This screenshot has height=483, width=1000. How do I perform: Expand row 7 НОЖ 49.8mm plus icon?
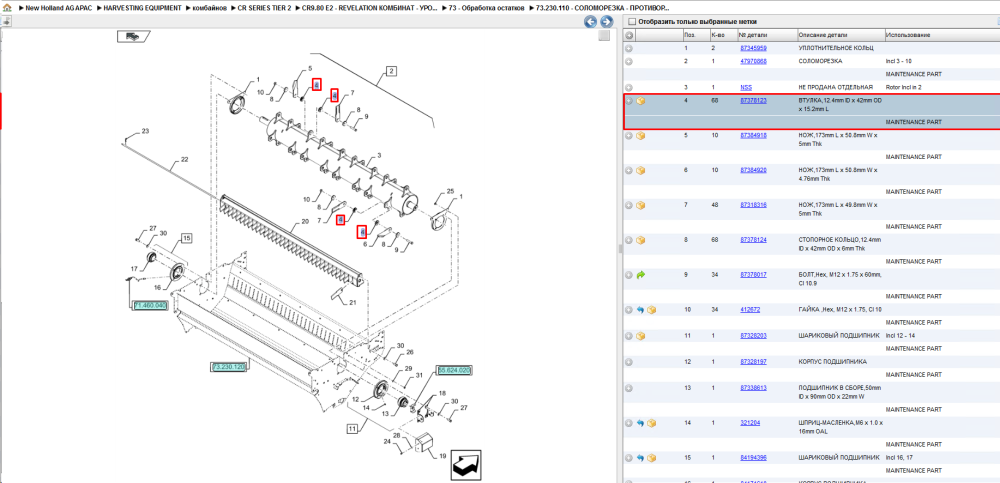(629, 205)
